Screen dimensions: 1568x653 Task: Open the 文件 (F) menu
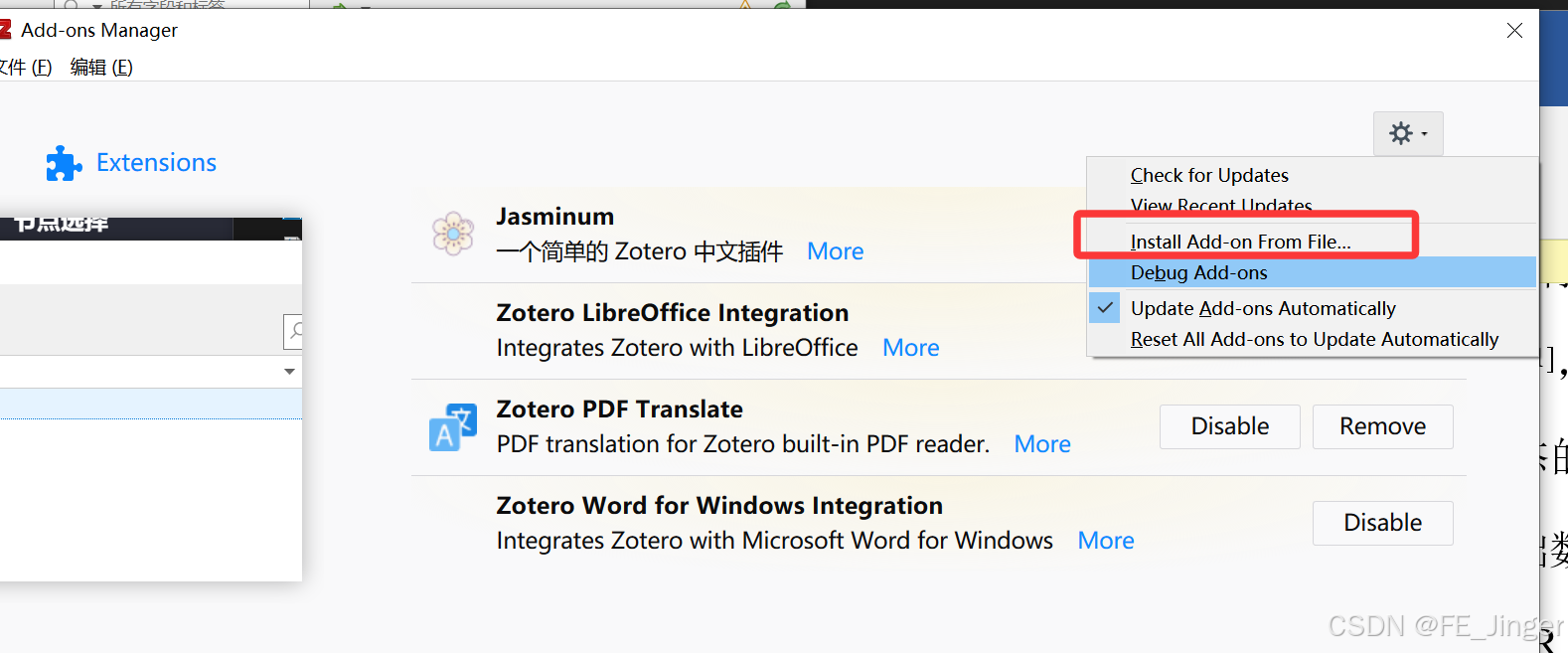point(26,67)
